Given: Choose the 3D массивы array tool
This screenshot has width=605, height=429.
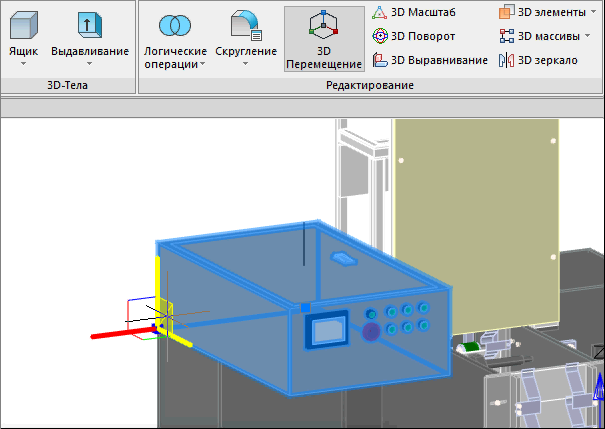Looking at the screenshot, I should pos(539,36).
